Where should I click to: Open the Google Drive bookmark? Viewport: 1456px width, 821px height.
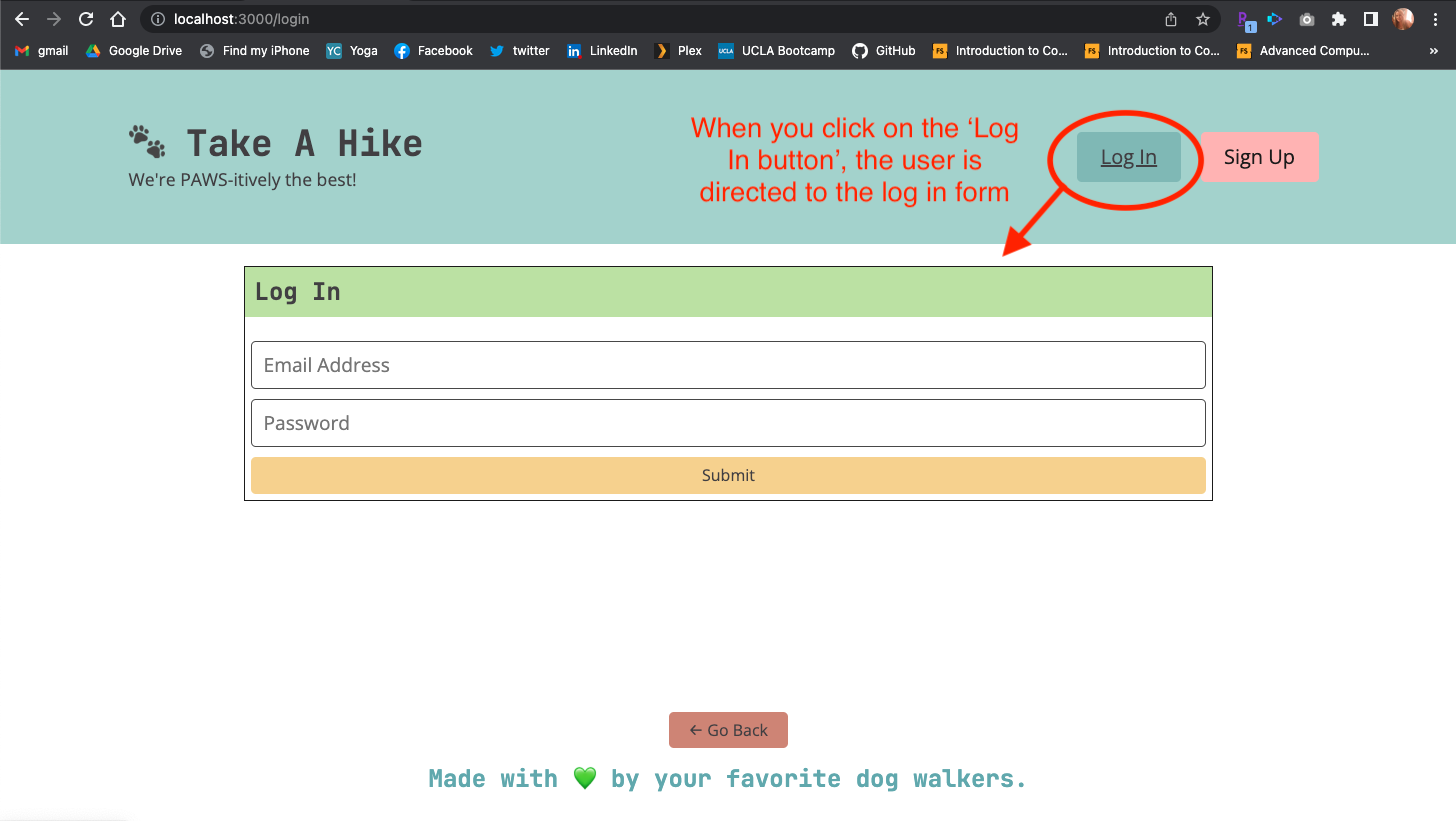coord(134,51)
